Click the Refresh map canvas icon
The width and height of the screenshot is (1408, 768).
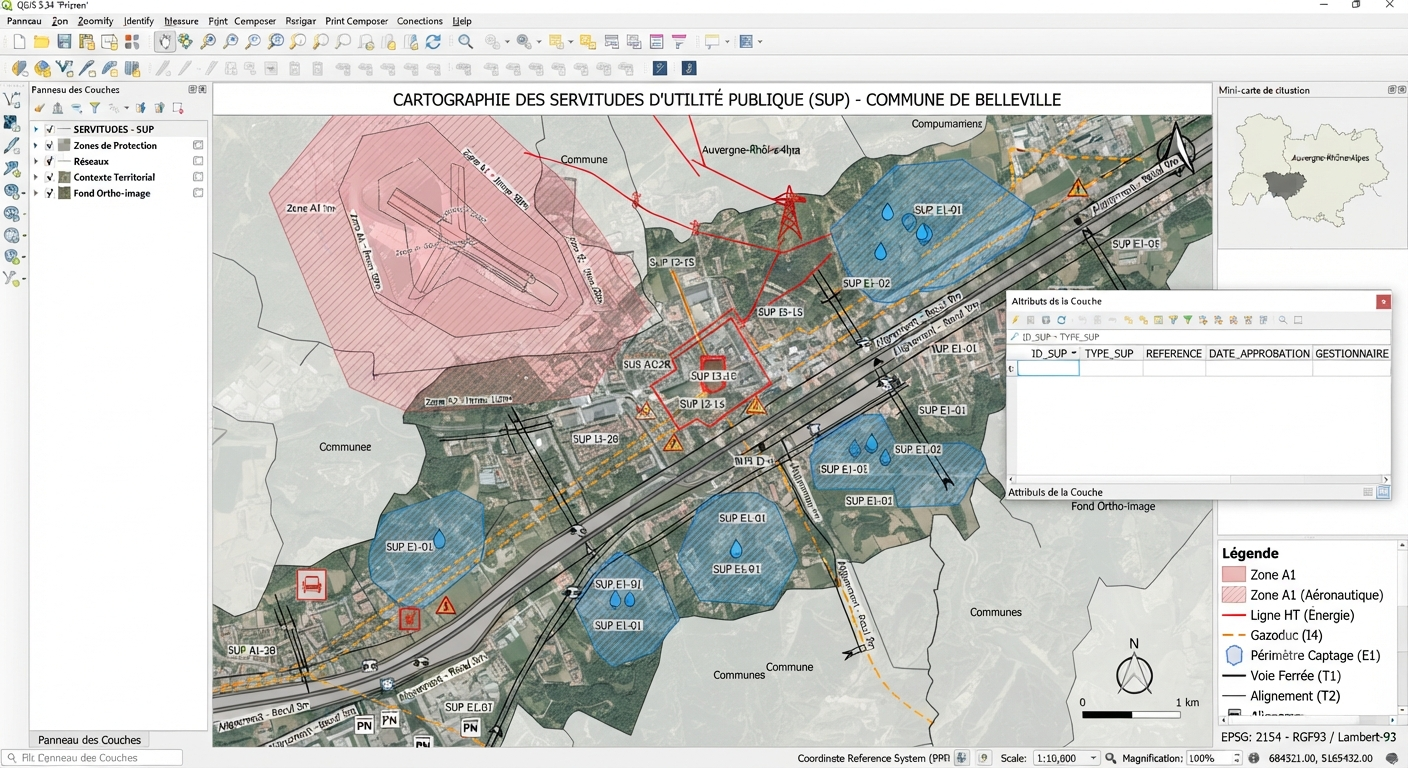click(433, 42)
